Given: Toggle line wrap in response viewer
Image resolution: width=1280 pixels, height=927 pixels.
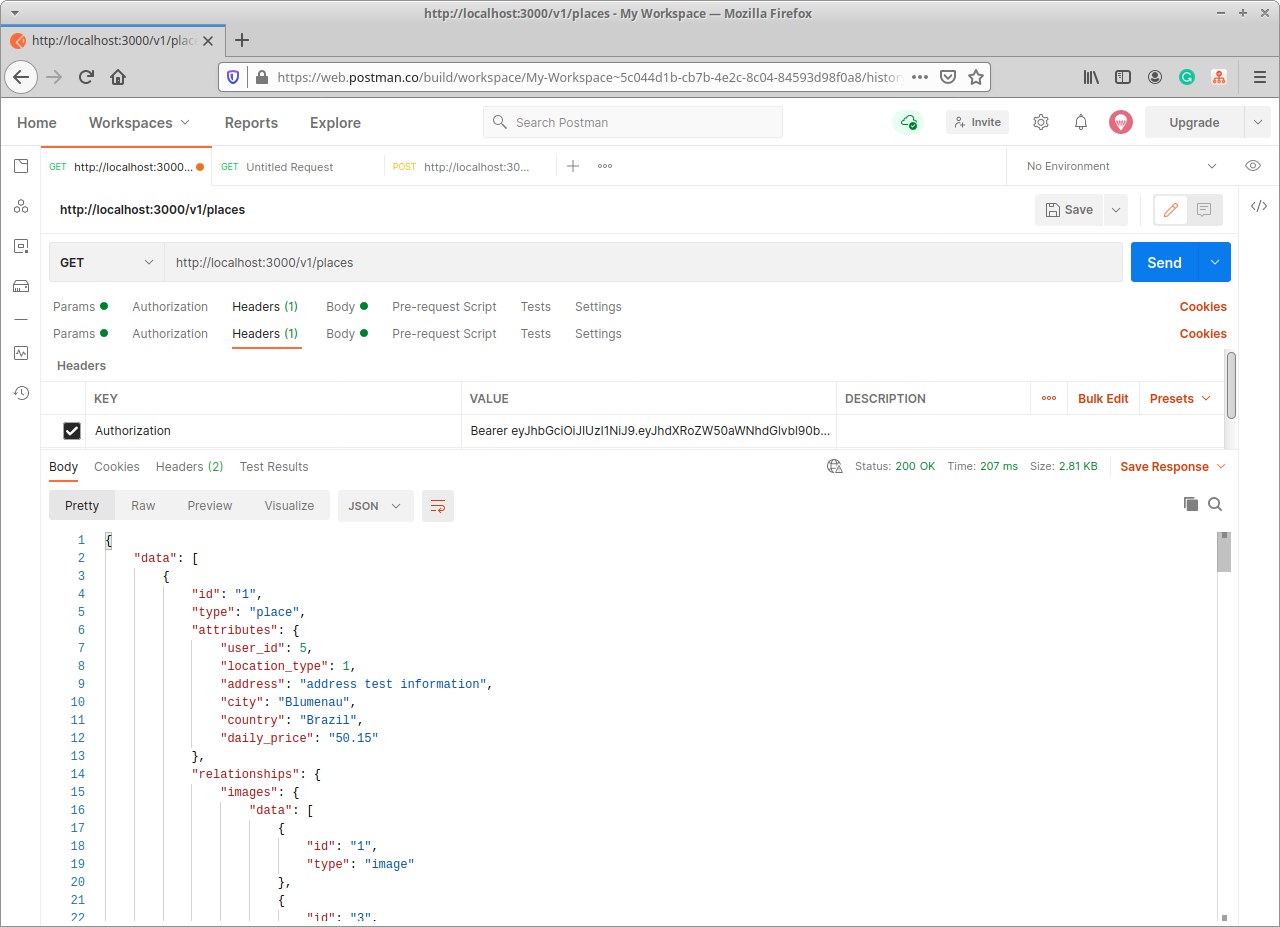Looking at the screenshot, I should coord(438,506).
